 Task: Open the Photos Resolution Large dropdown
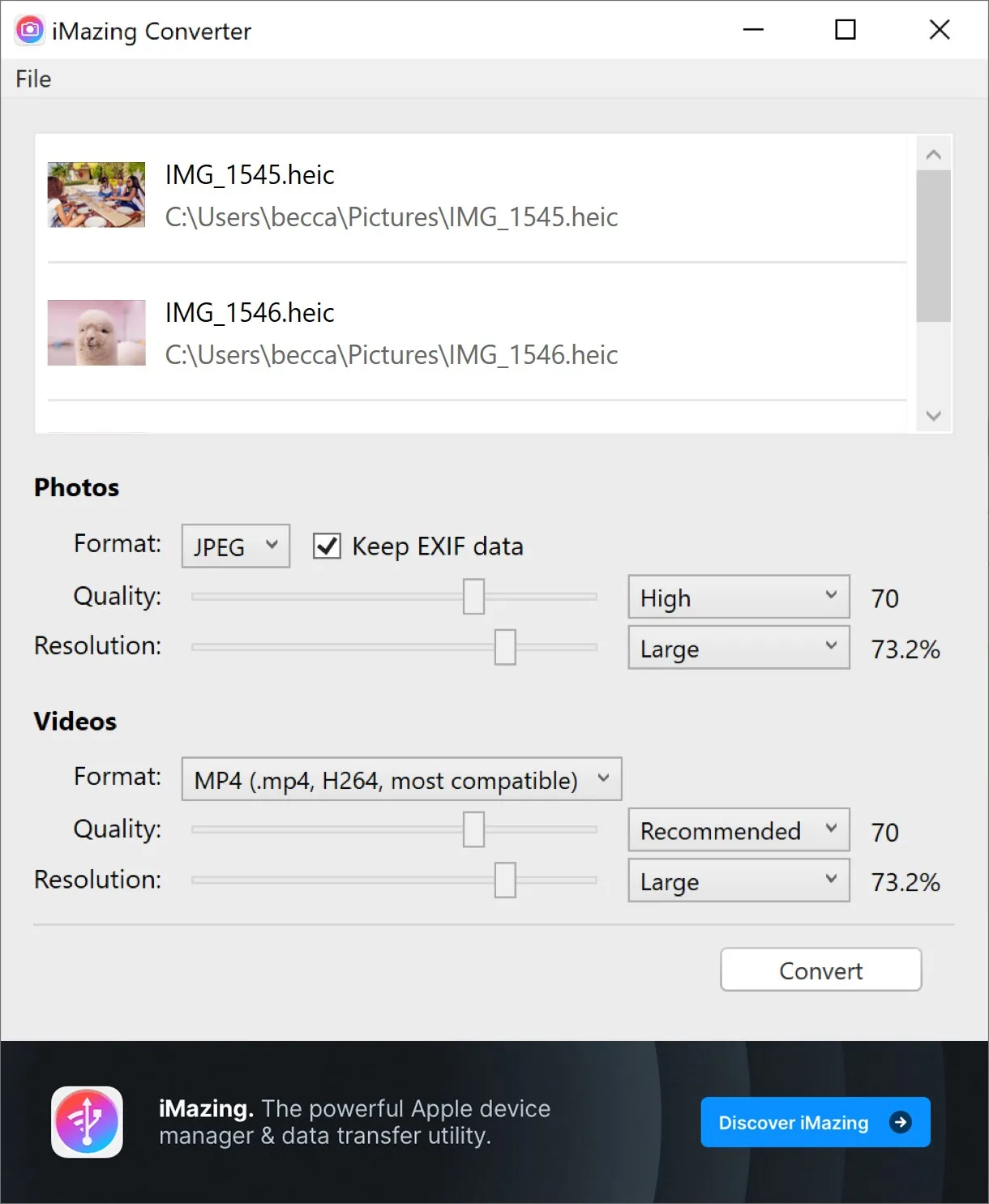tap(739, 648)
